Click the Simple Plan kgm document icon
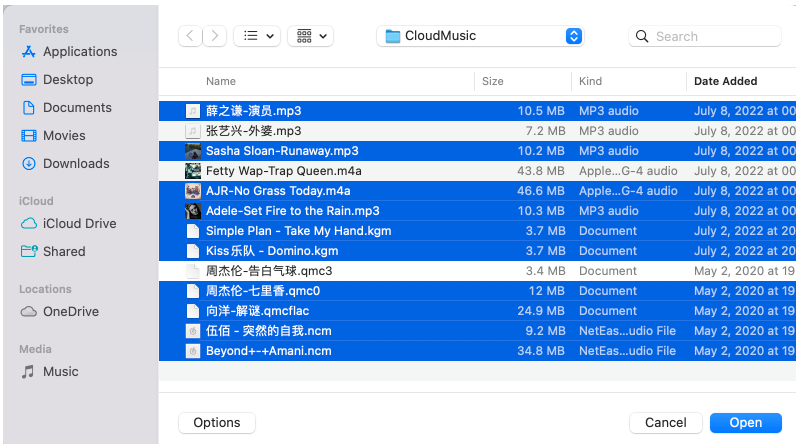Screen dimensions: 796x444 pos(193,231)
